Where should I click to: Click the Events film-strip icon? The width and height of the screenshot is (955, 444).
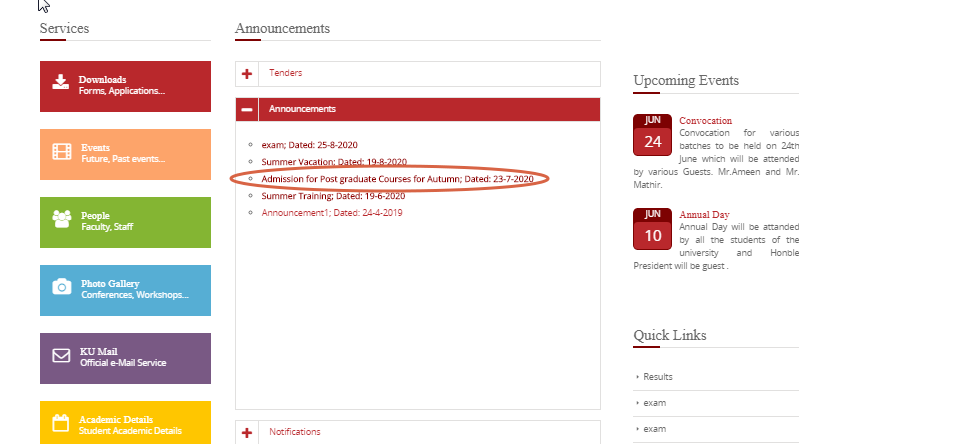pos(61,152)
